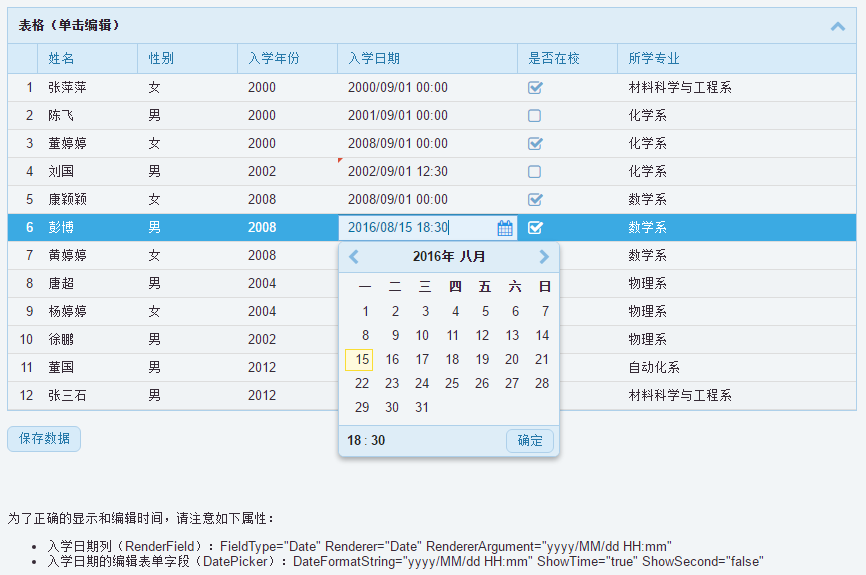Pick day 31 in the calendar
This screenshot has height=575, width=866.
click(x=421, y=408)
